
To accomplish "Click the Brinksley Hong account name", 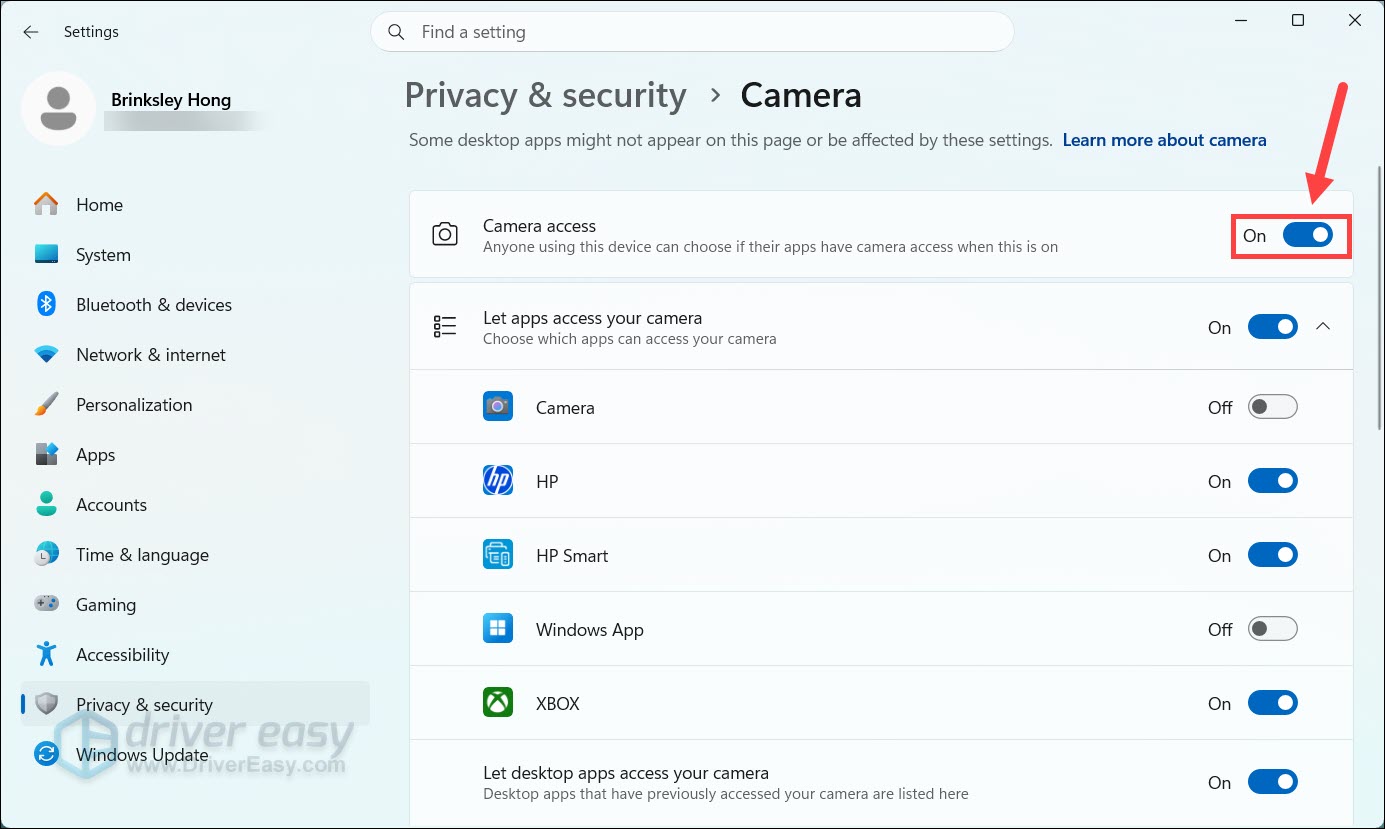I will [171, 99].
